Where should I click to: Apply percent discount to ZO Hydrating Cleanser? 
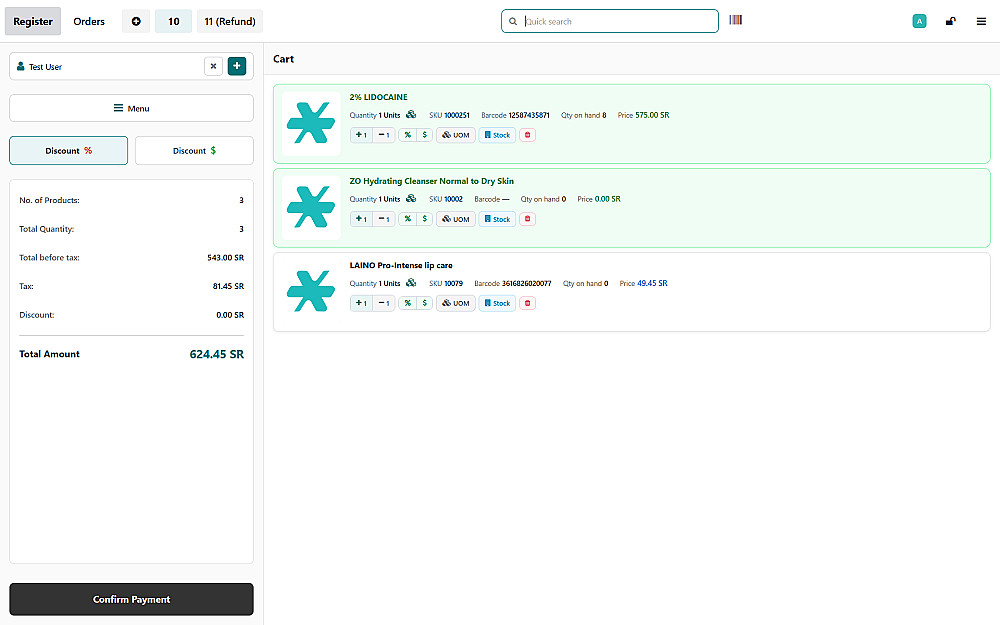pyautogui.click(x=408, y=219)
